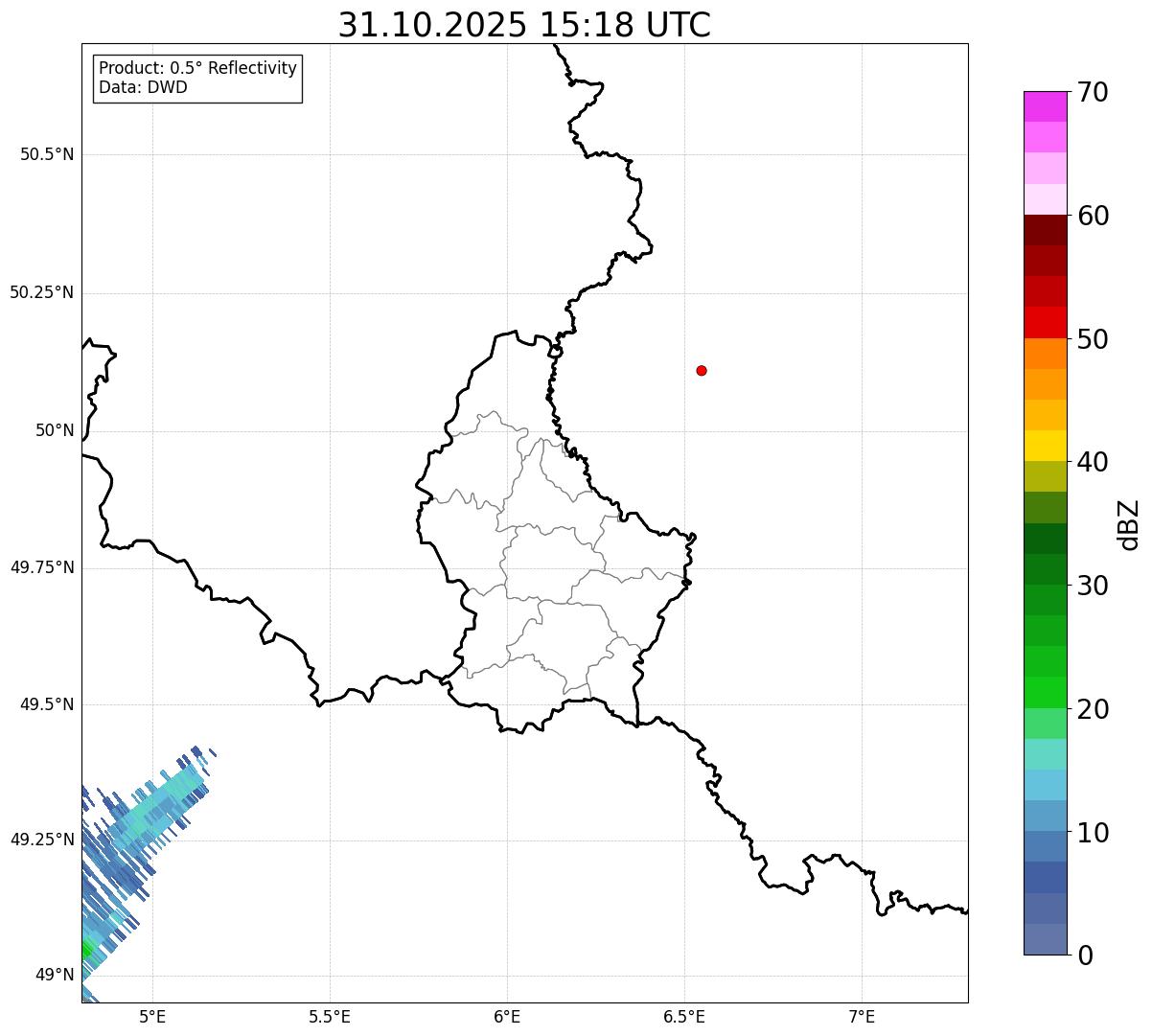Image resolution: width=1152 pixels, height=1036 pixels.
Task: Click the colorbar tick label 50
Action: (x=1094, y=339)
